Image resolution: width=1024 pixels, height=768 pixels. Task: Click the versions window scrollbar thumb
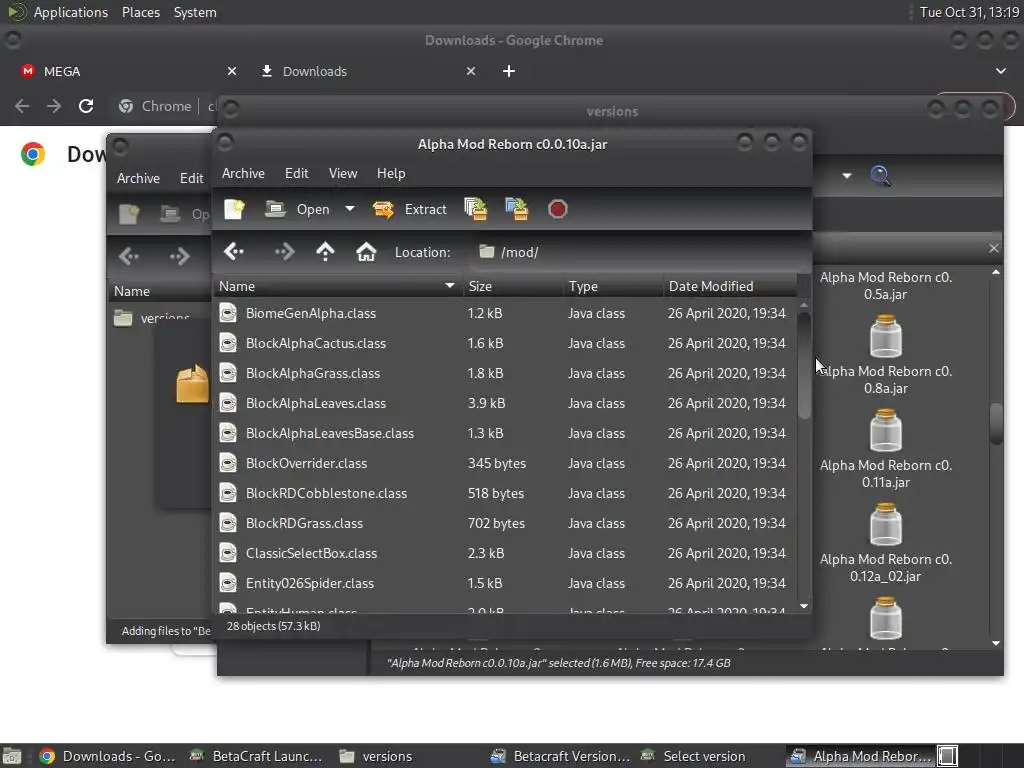coord(996,424)
